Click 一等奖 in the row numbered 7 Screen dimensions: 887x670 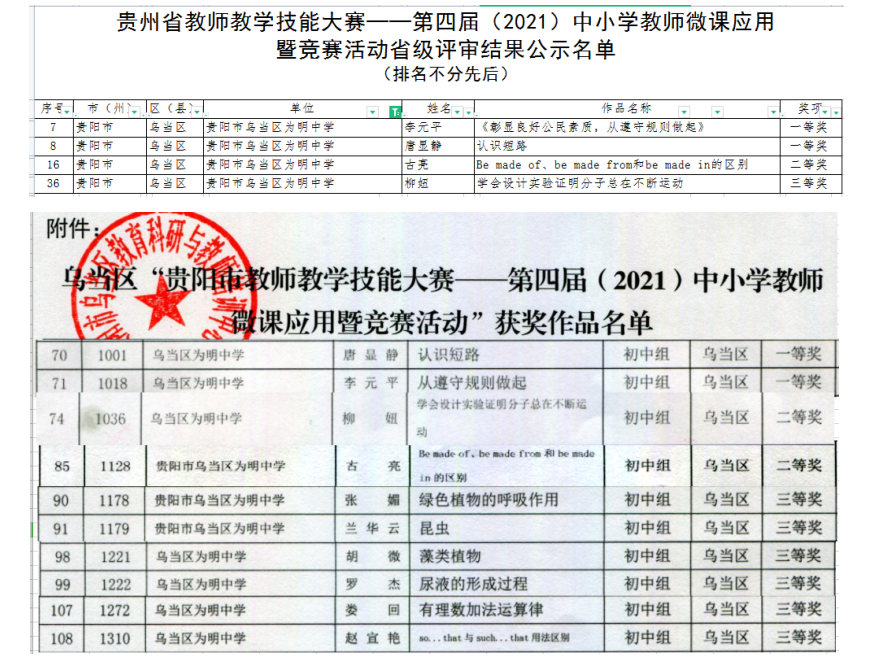808,128
